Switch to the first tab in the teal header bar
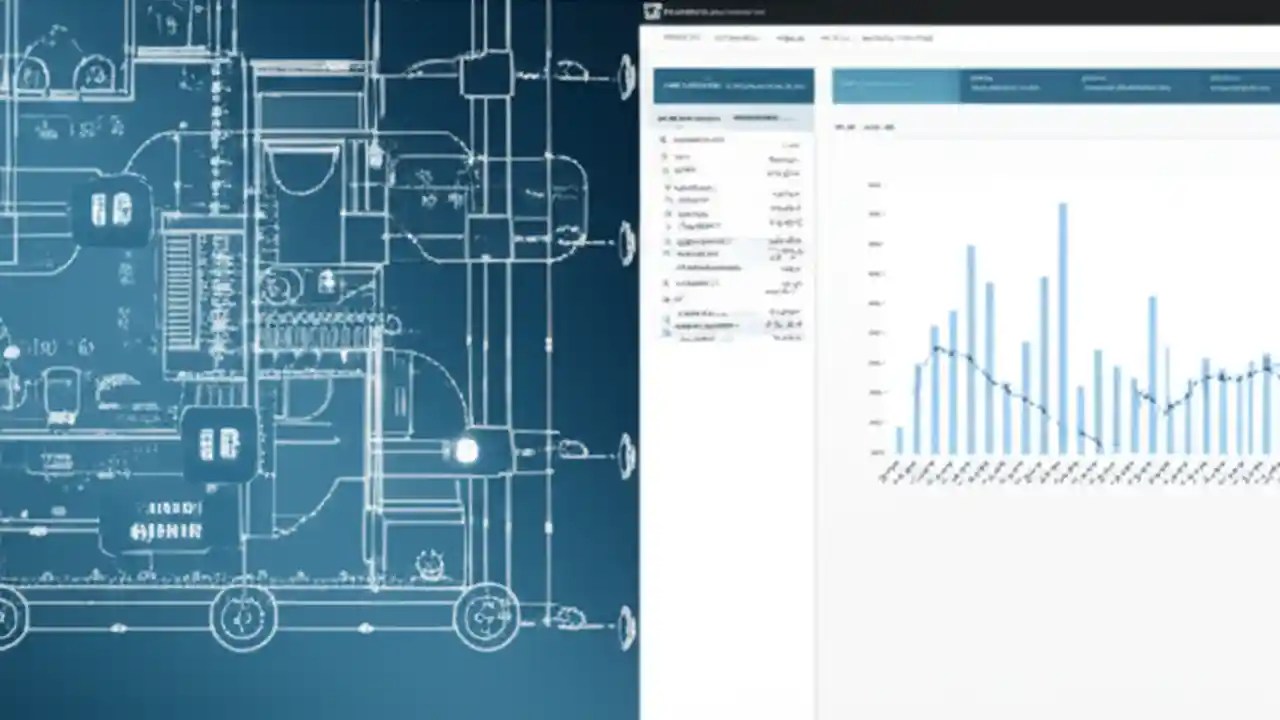1280x720 pixels. [x=895, y=86]
